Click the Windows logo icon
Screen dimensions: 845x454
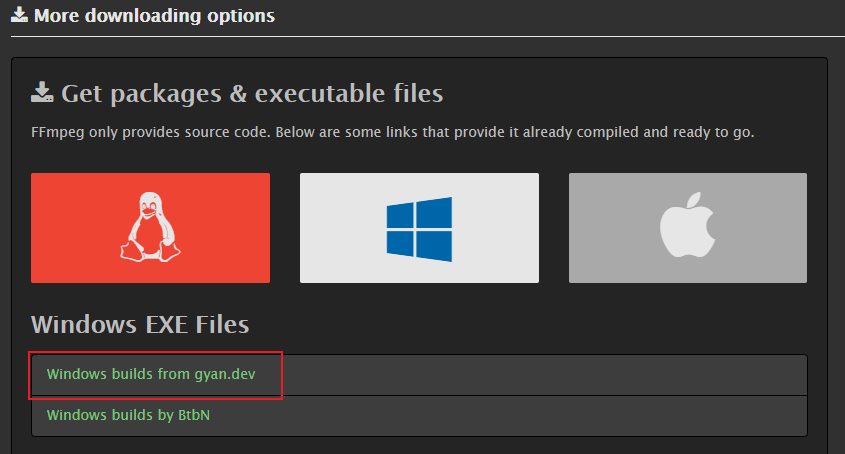point(419,228)
